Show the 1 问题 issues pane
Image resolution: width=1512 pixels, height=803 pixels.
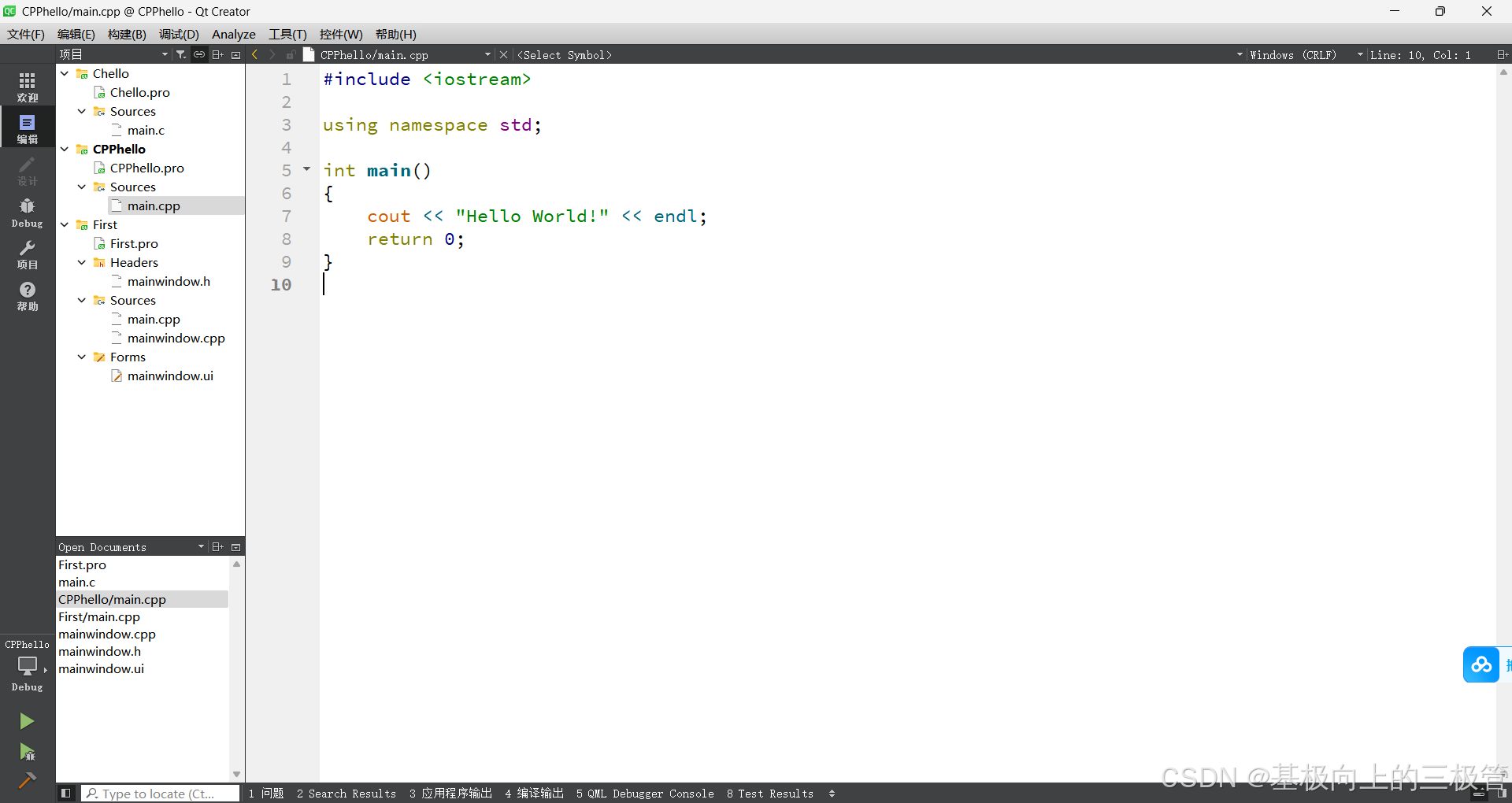(266, 793)
